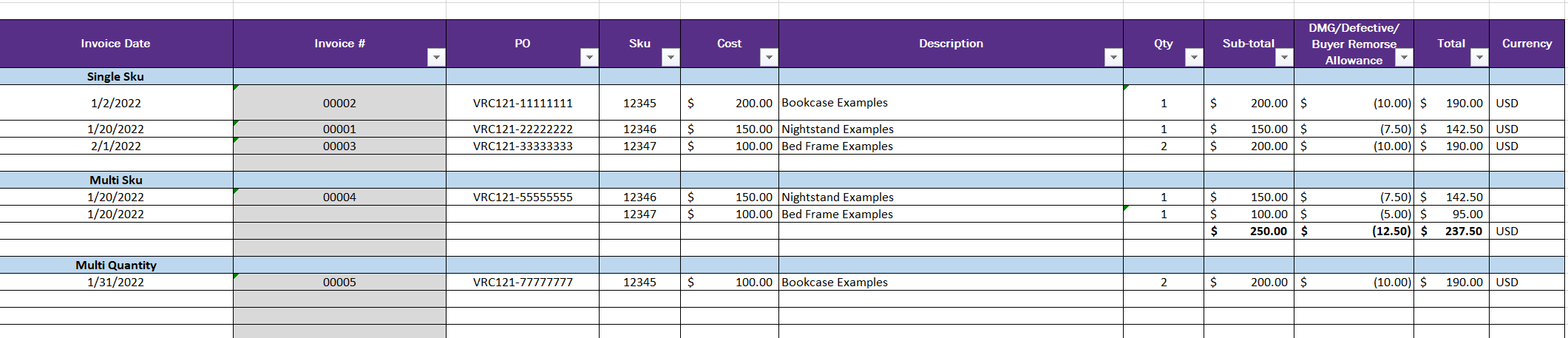Image resolution: width=1568 pixels, height=338 pixels.
Task: Click invoice 00005 cell
Action: click(339, 282)
